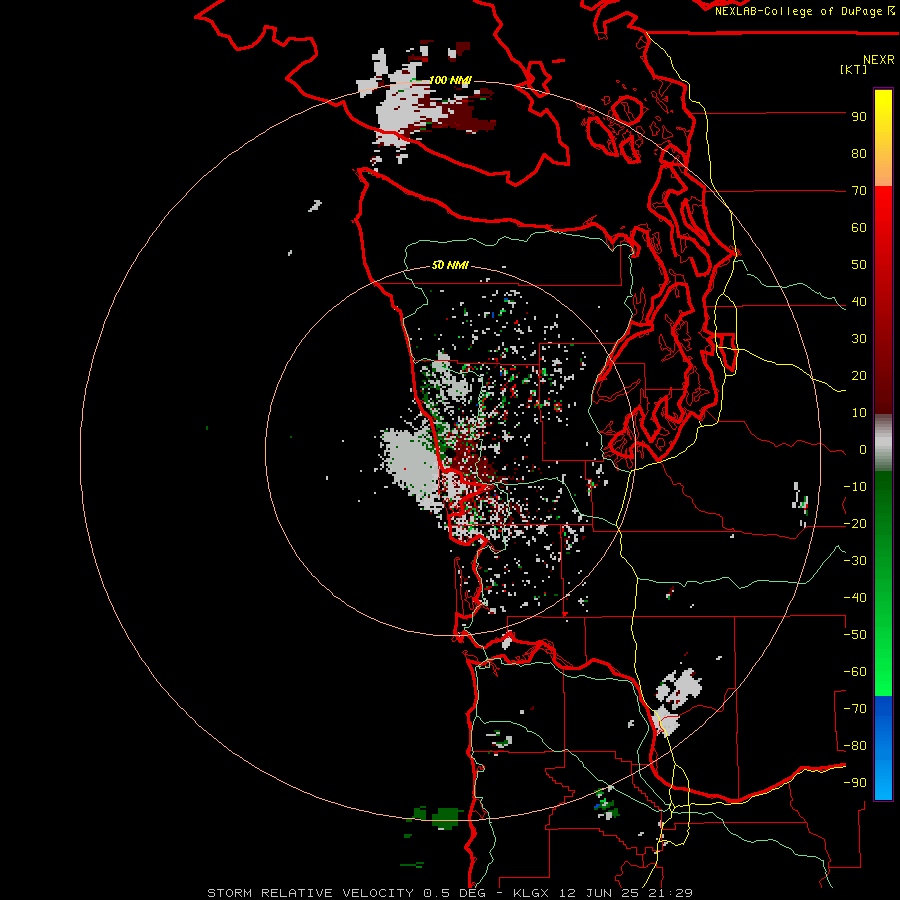900x900 pixels.
Task: Click the 30 value on the velocity scale
Action: [859, 339]
